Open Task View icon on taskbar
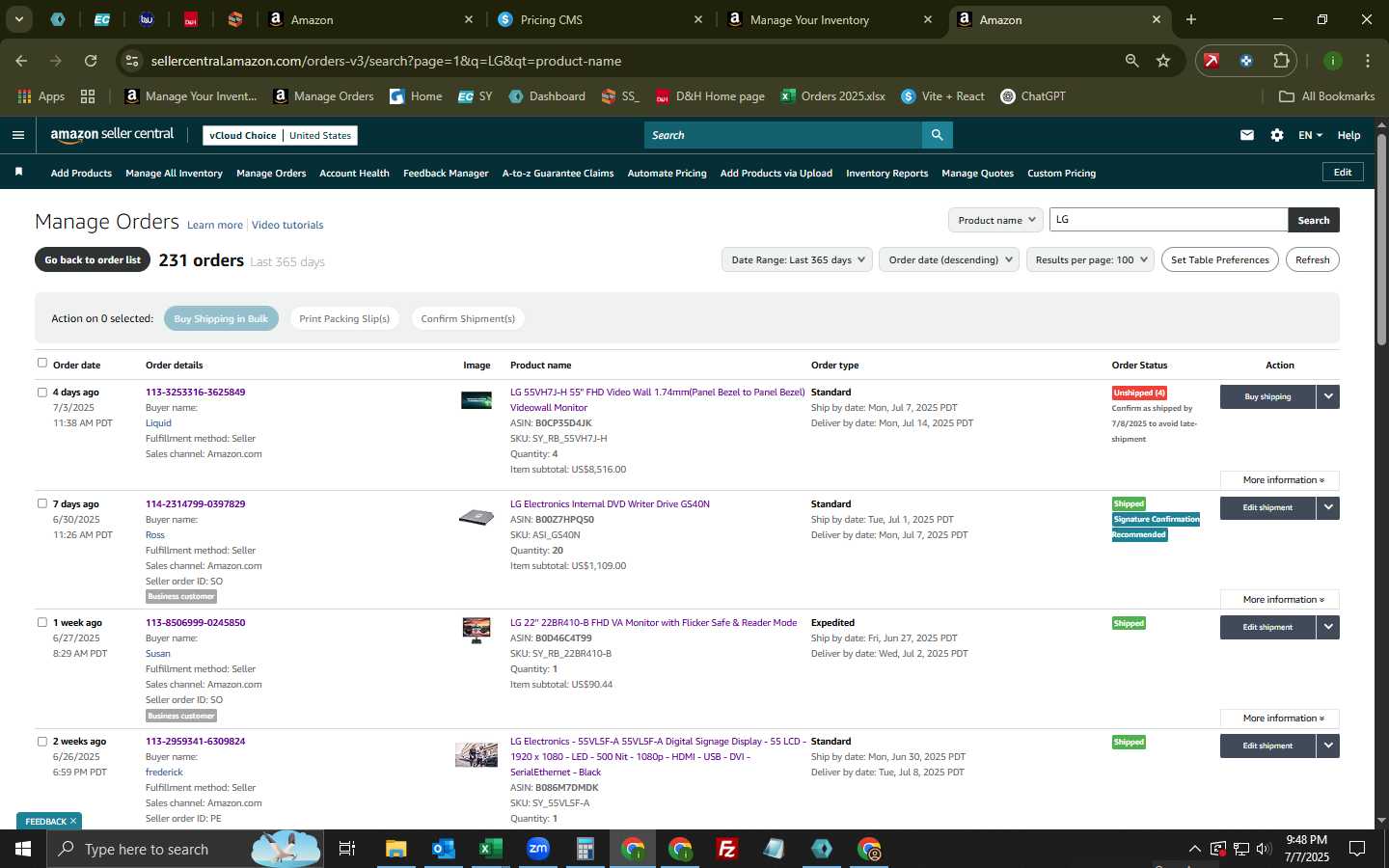 (347, 849)
